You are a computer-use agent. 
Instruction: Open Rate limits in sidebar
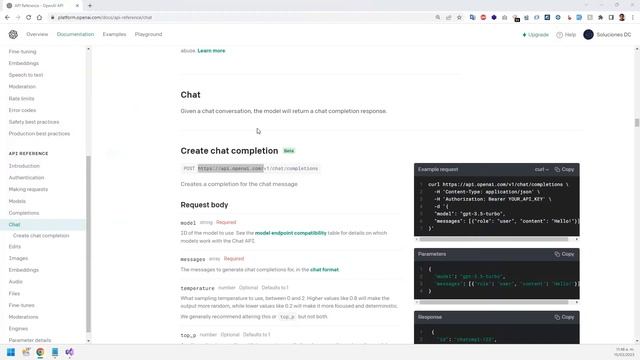22,98
